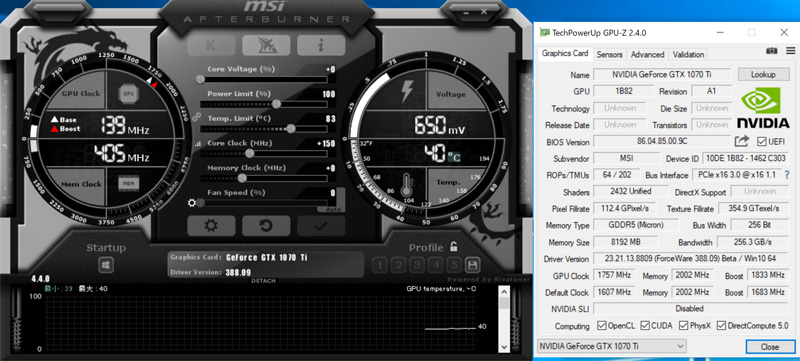Open GPU-Z hamburger menu
This screenshot has height=361, width=800.
tap(790, 50)
